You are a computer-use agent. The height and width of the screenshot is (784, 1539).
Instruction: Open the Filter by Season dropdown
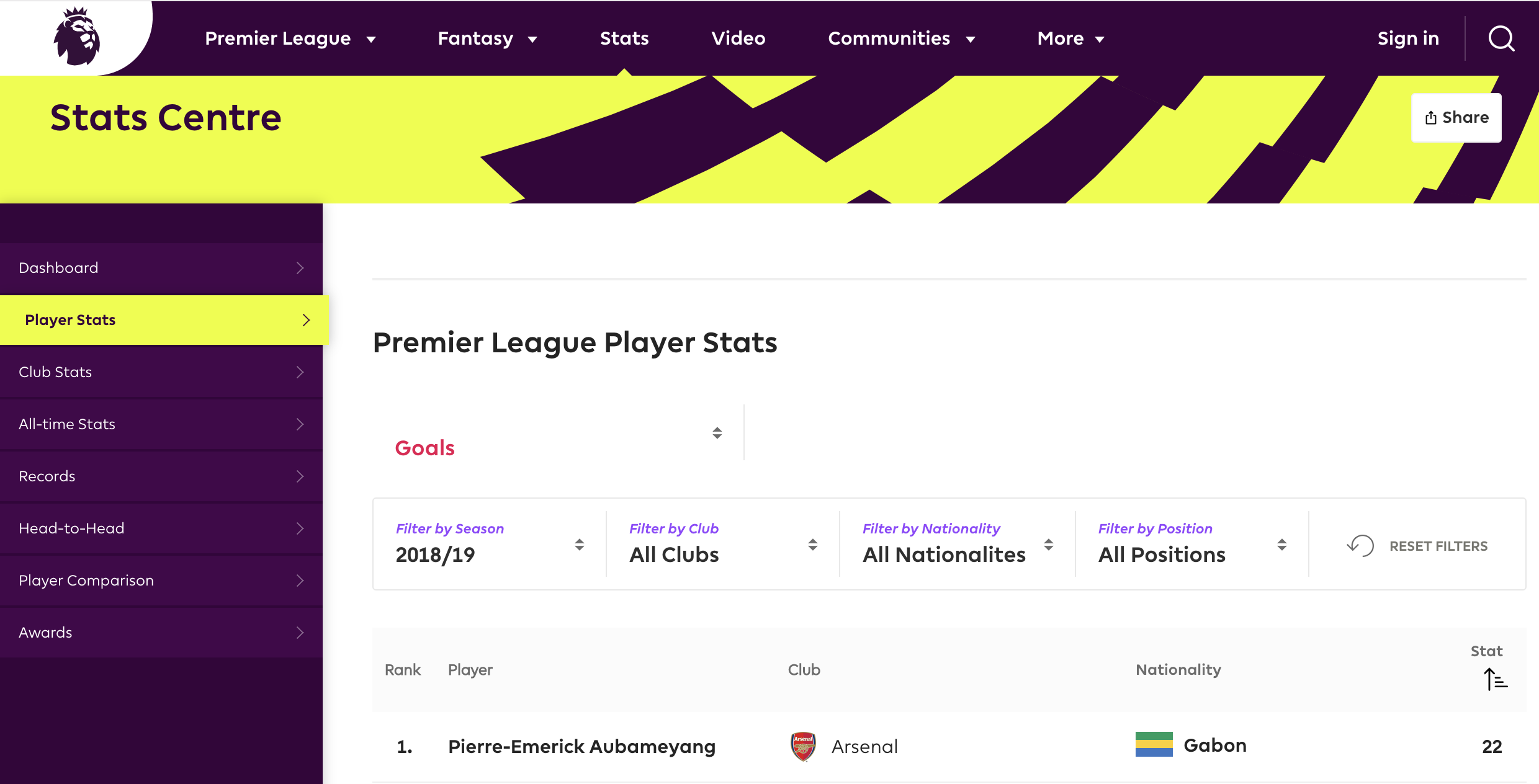(490, 545)
